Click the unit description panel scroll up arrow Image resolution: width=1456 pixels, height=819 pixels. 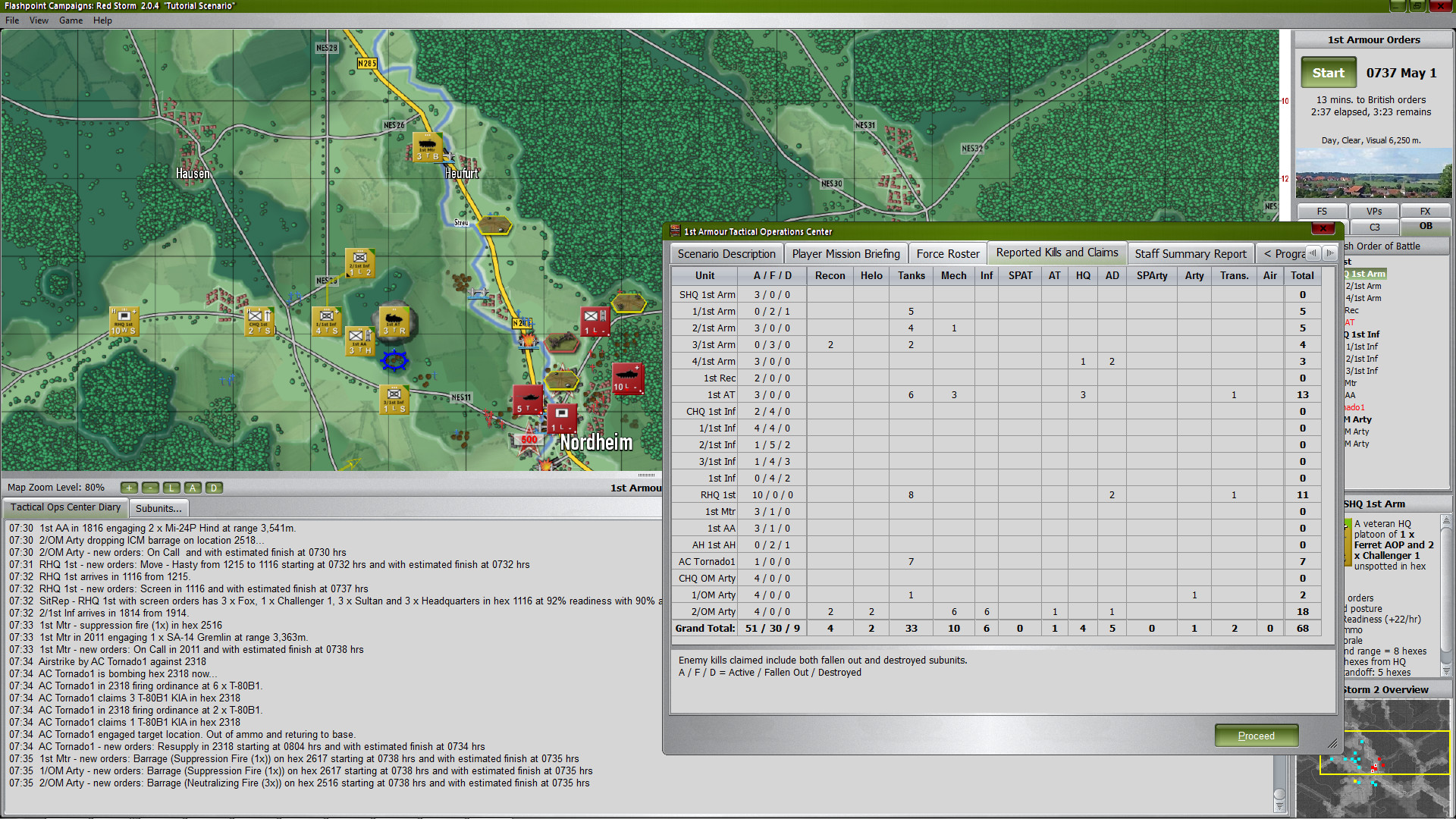click(x=1446, y=520)
